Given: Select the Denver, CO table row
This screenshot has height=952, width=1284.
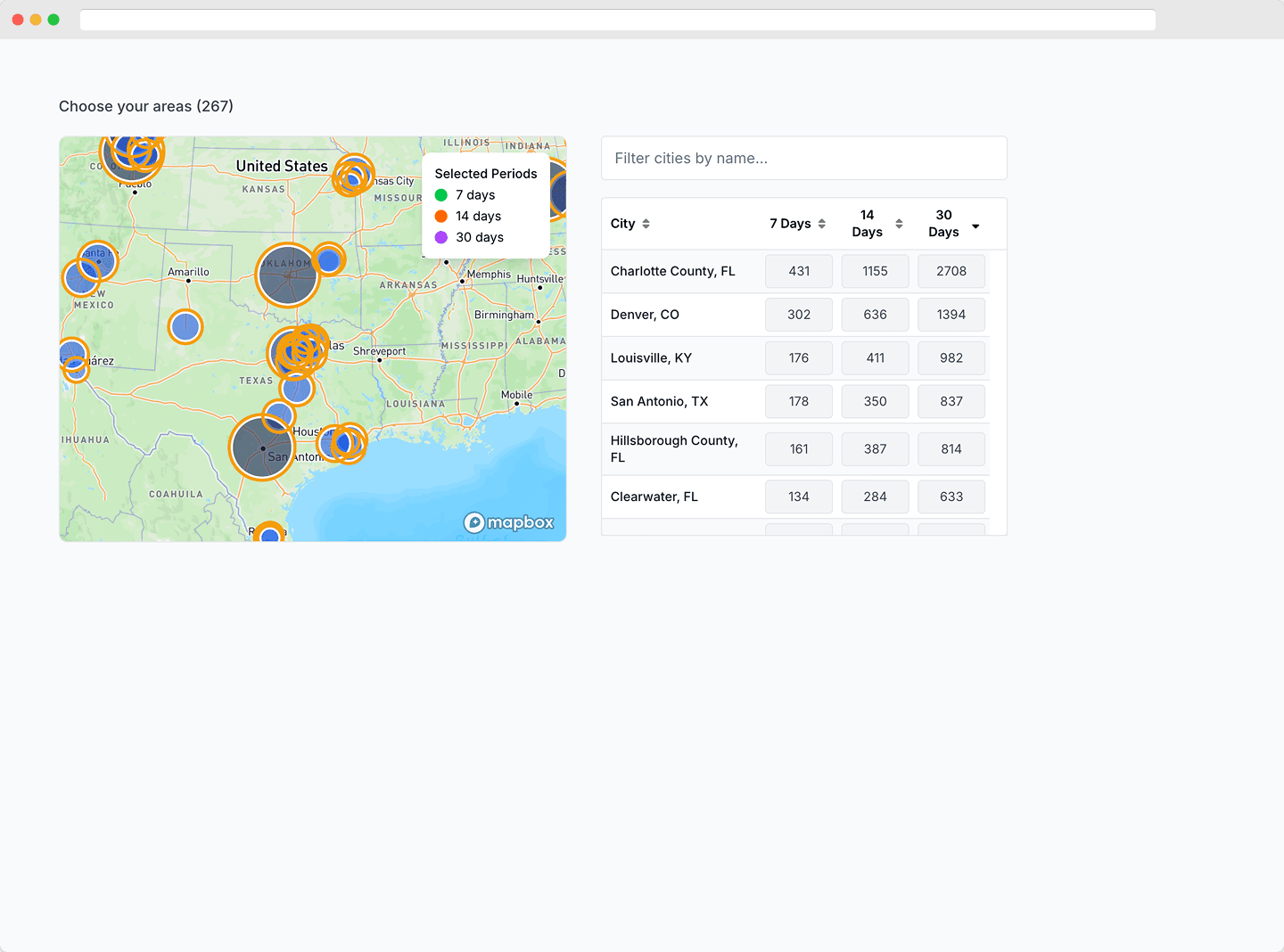Looking at the screenshot, I should (x=645, y=315).
